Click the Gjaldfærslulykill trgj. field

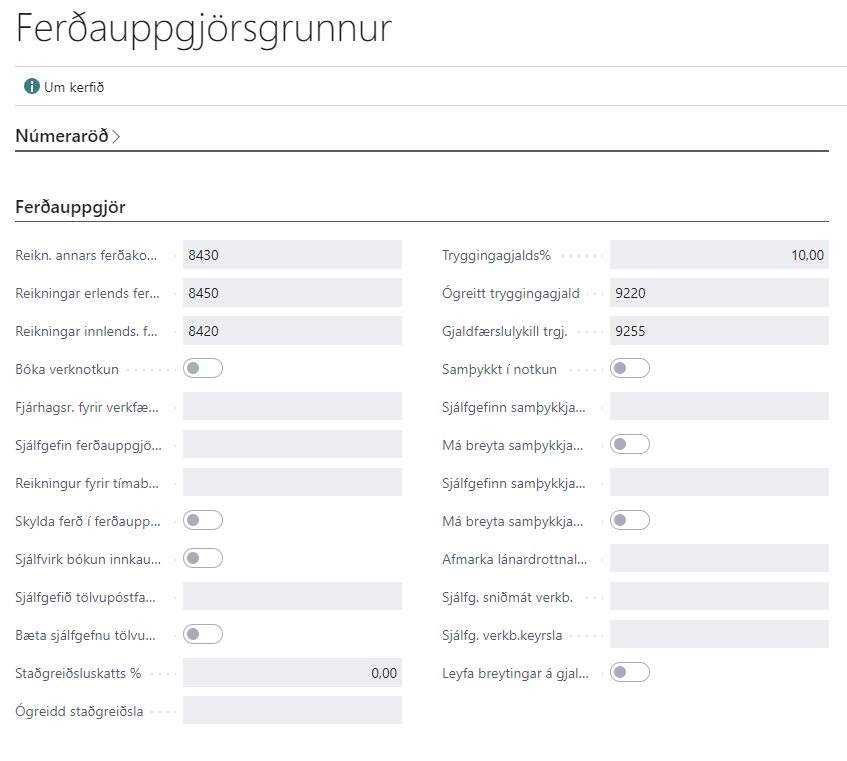coord(719,331)
